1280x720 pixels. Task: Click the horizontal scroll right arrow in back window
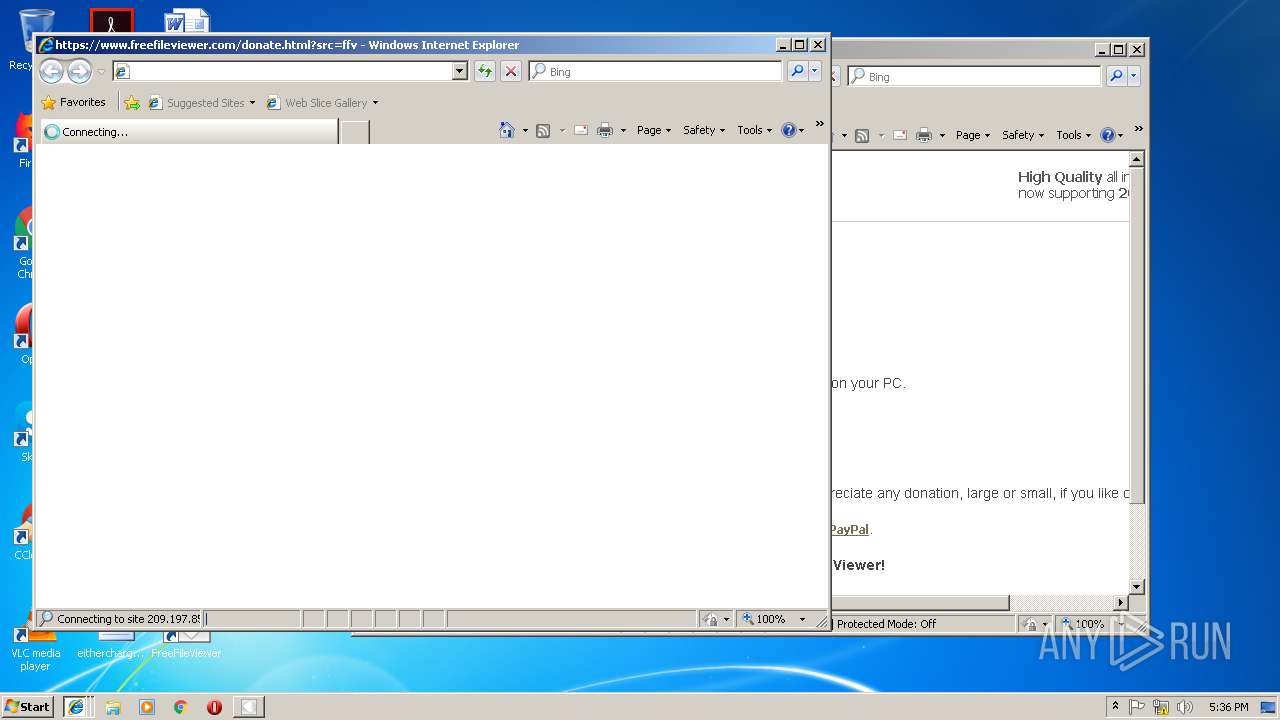tap(1121, 603)
